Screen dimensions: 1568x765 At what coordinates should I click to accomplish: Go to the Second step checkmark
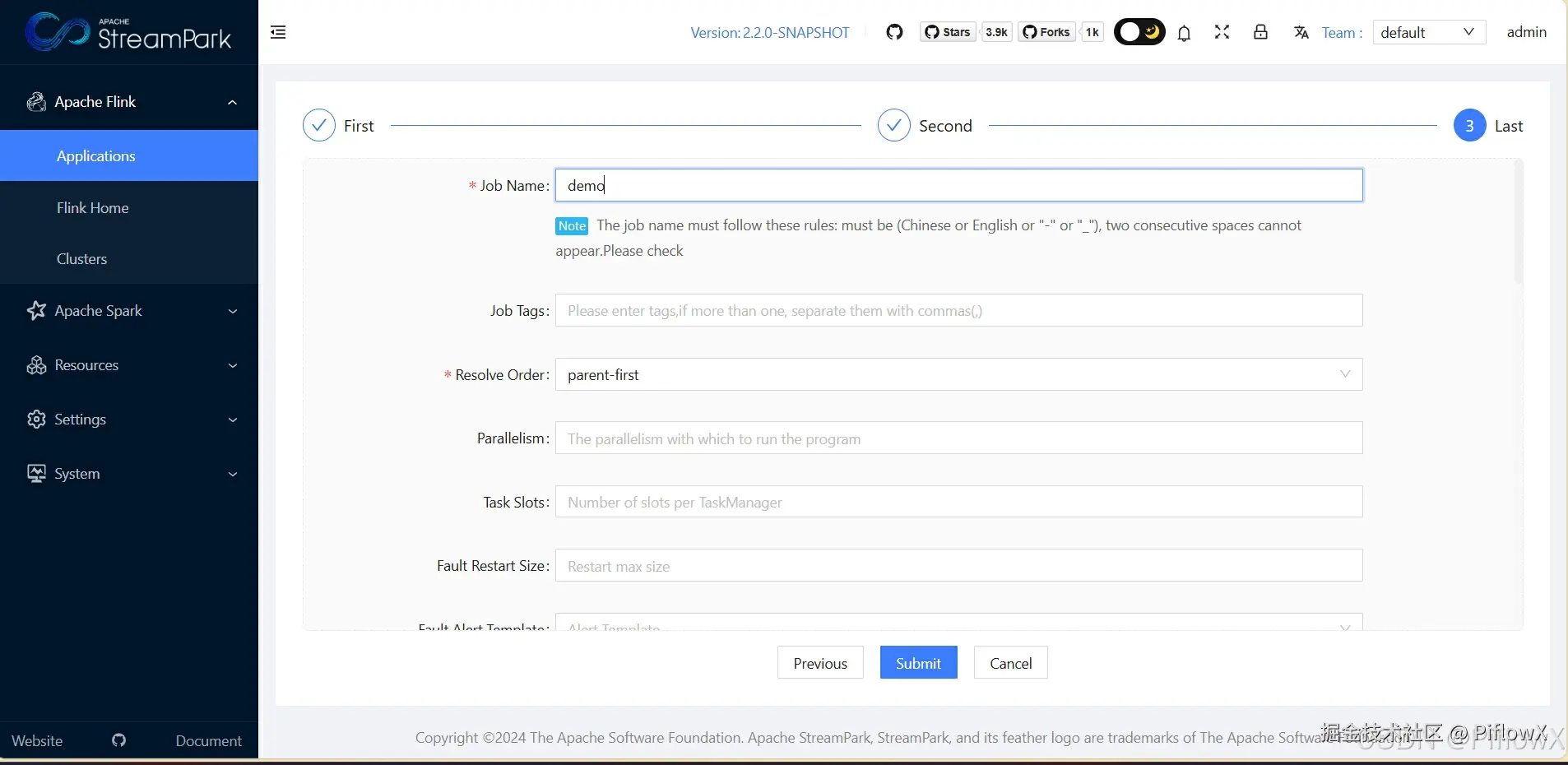894,125
